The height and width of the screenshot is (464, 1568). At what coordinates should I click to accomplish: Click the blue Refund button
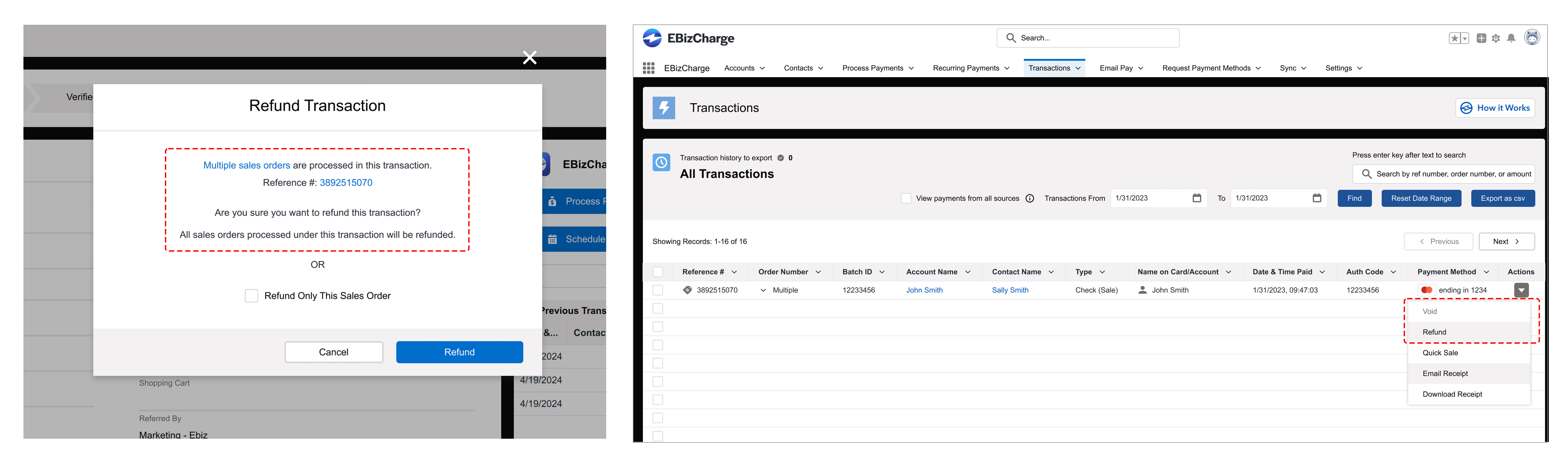459,352
